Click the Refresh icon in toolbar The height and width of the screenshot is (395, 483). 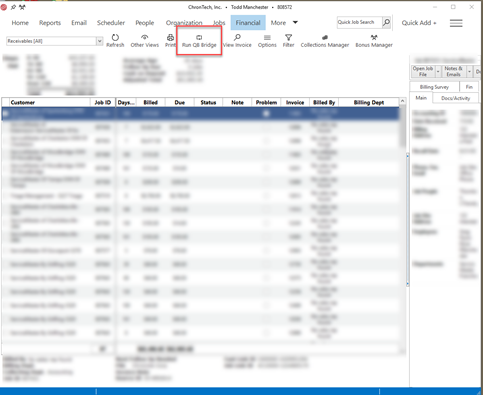pos(115,37)
